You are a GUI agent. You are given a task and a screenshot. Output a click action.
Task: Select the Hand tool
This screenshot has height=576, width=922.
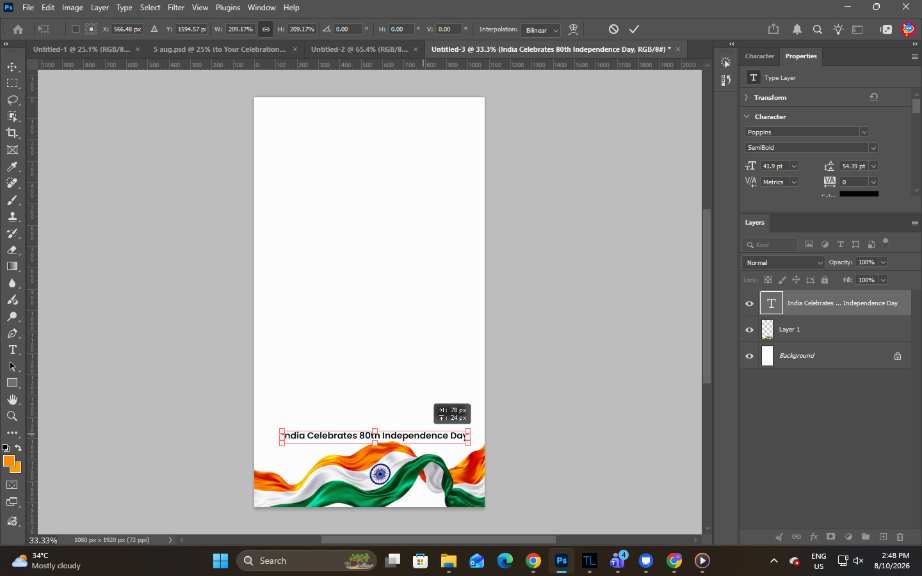tap(12, 400)
